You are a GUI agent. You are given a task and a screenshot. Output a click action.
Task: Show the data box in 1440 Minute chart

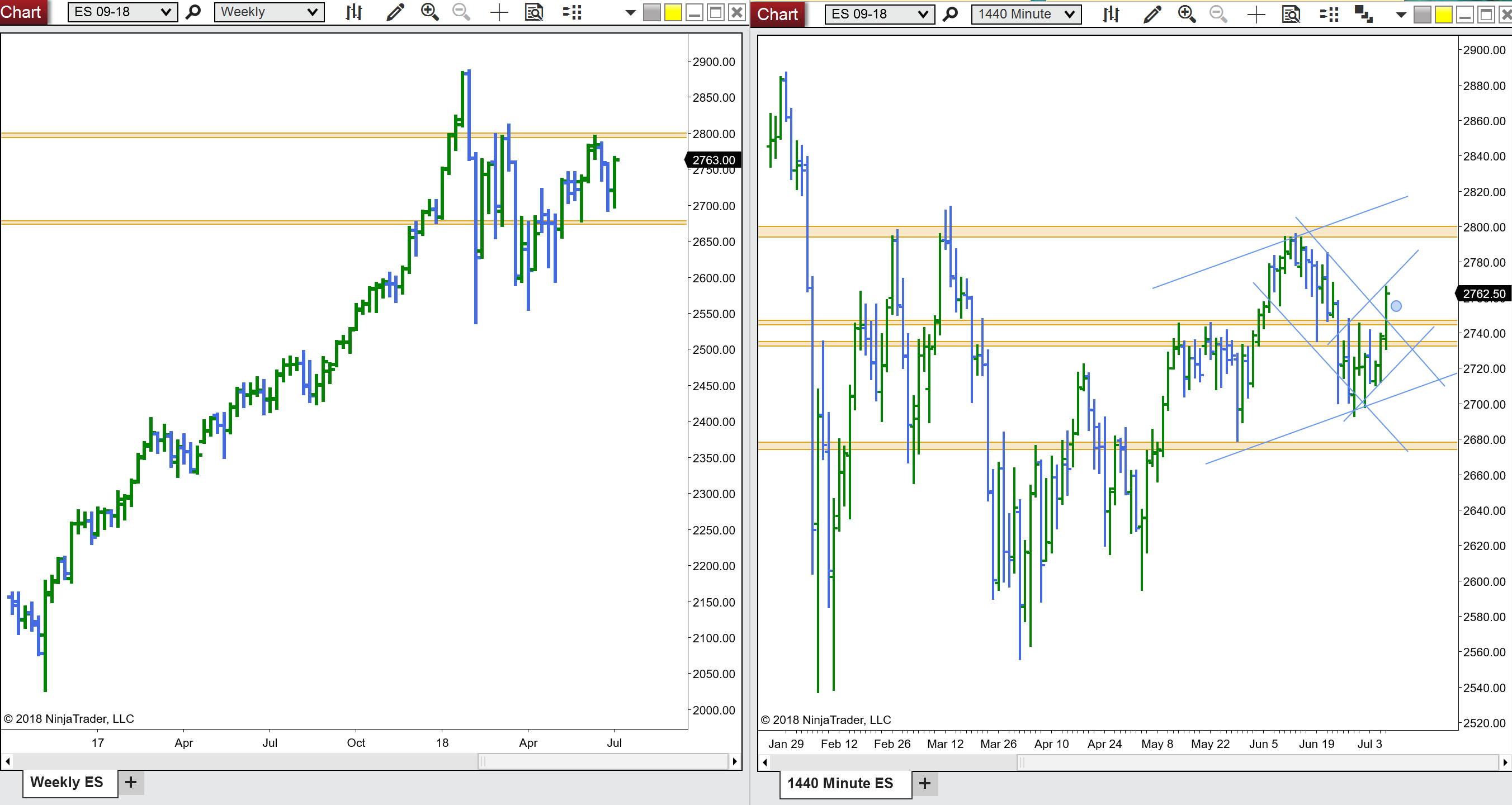[x=1291, y=14]
